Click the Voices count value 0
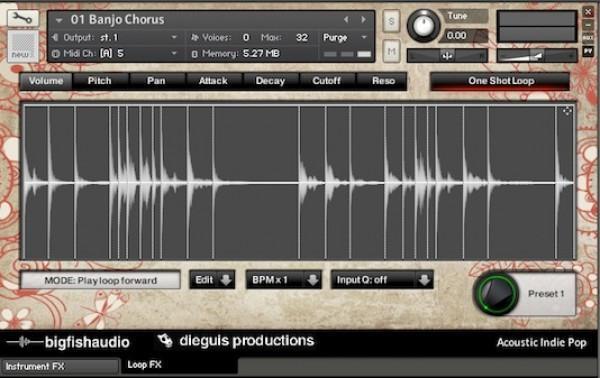Image resolution: width=600 pixels, height=378 pixels. (x=246, y=37)
